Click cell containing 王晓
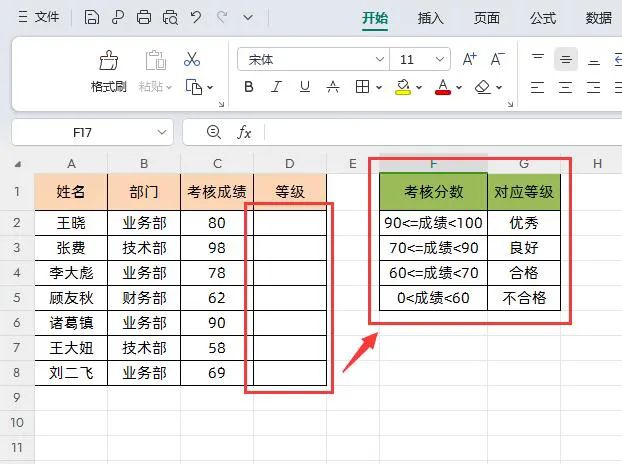The width and height of the screenshot is (622, 464). coord(71,223)
